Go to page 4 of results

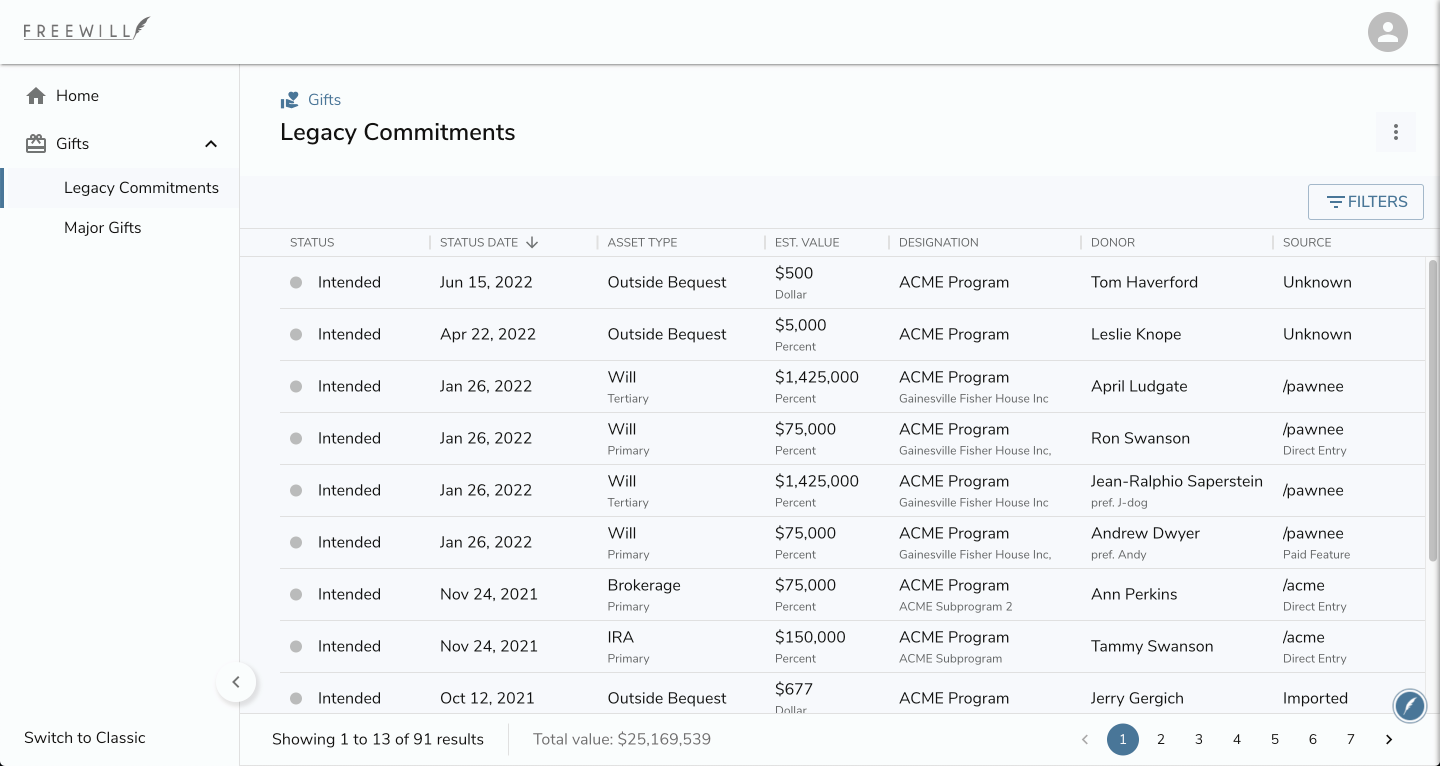(x=1236, y=740)
